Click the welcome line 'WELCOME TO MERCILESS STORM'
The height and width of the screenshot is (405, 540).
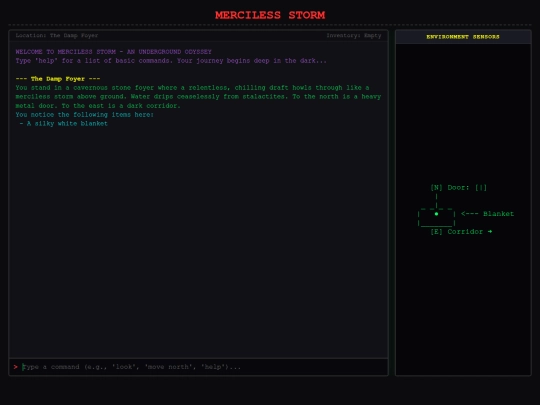(114, 52)
